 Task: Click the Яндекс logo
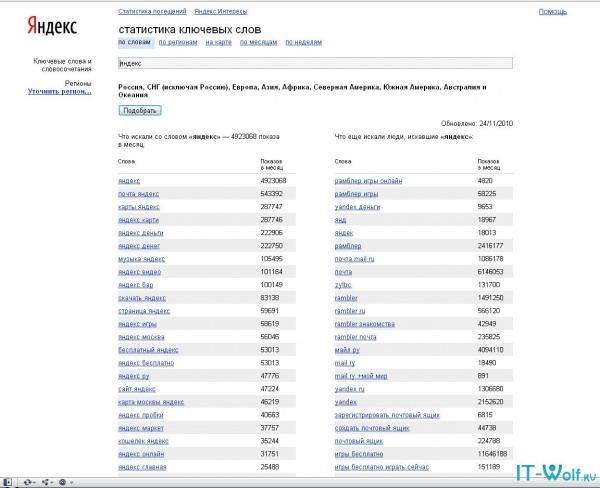pyautogui.click(x=52, y=26)
